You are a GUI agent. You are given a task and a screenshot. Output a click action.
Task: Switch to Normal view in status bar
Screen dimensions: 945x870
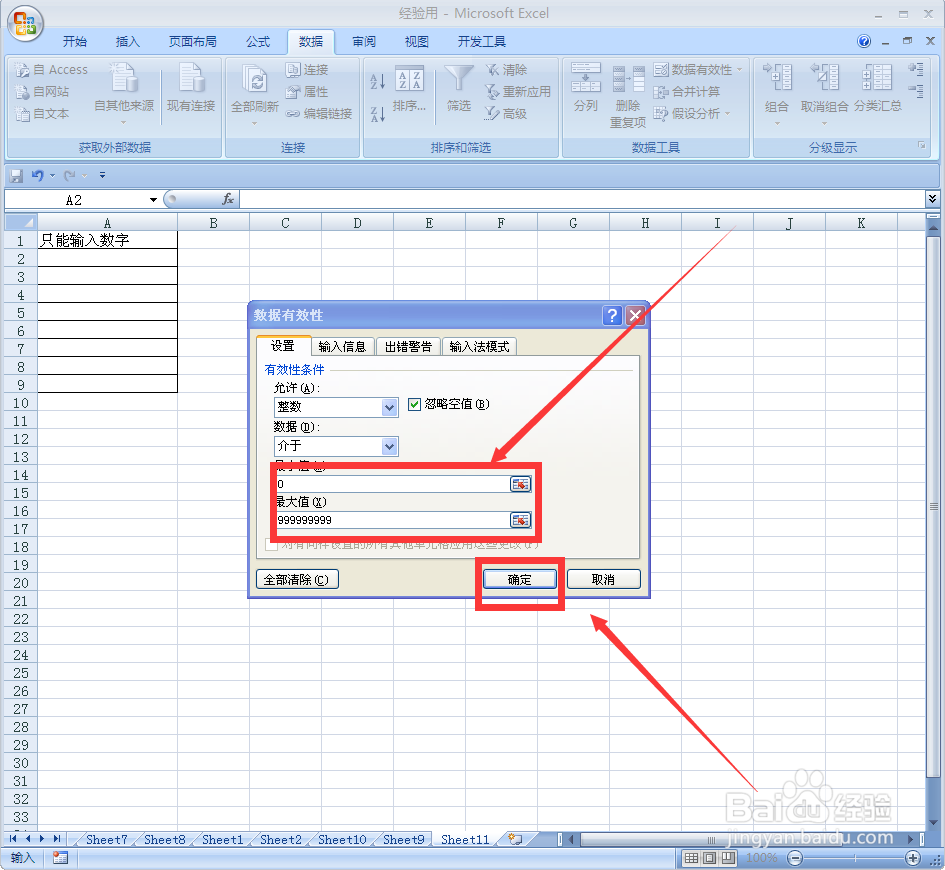691,858
